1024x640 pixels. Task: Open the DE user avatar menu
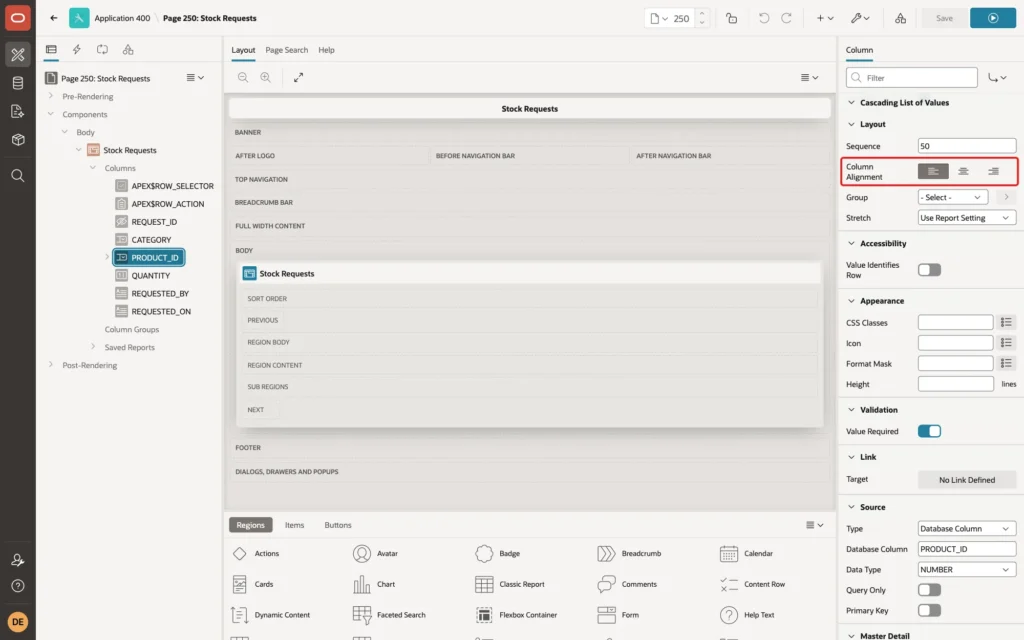[x=18, y=622]
